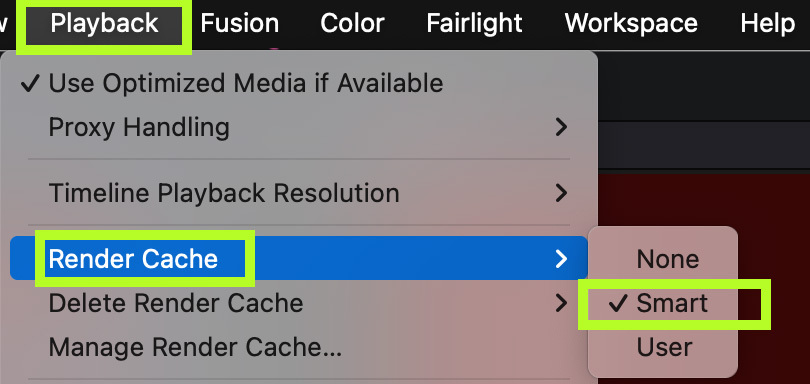
Task: Open the Fusion menu
Action: (x=240, y=24)
